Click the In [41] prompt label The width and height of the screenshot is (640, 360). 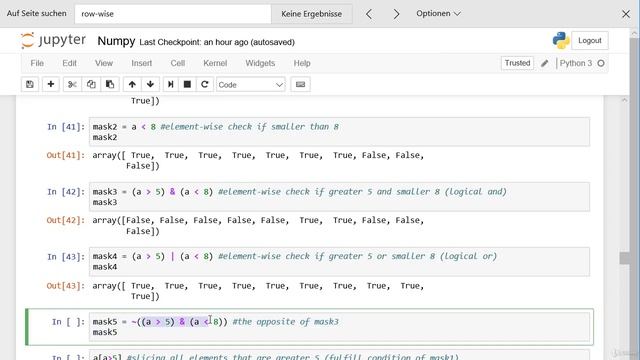(66, 127)
